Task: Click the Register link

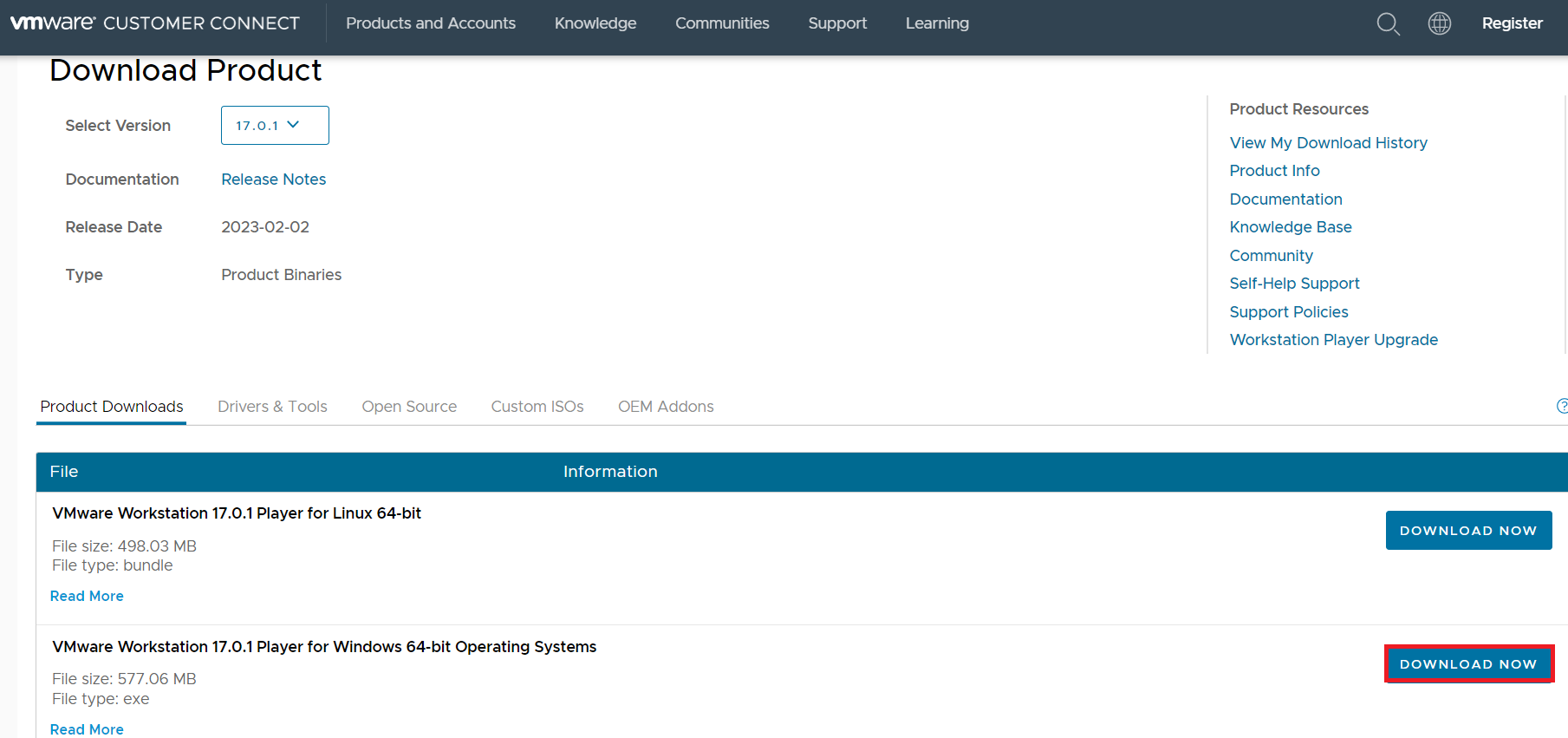Action: [x=1512, y=23]
